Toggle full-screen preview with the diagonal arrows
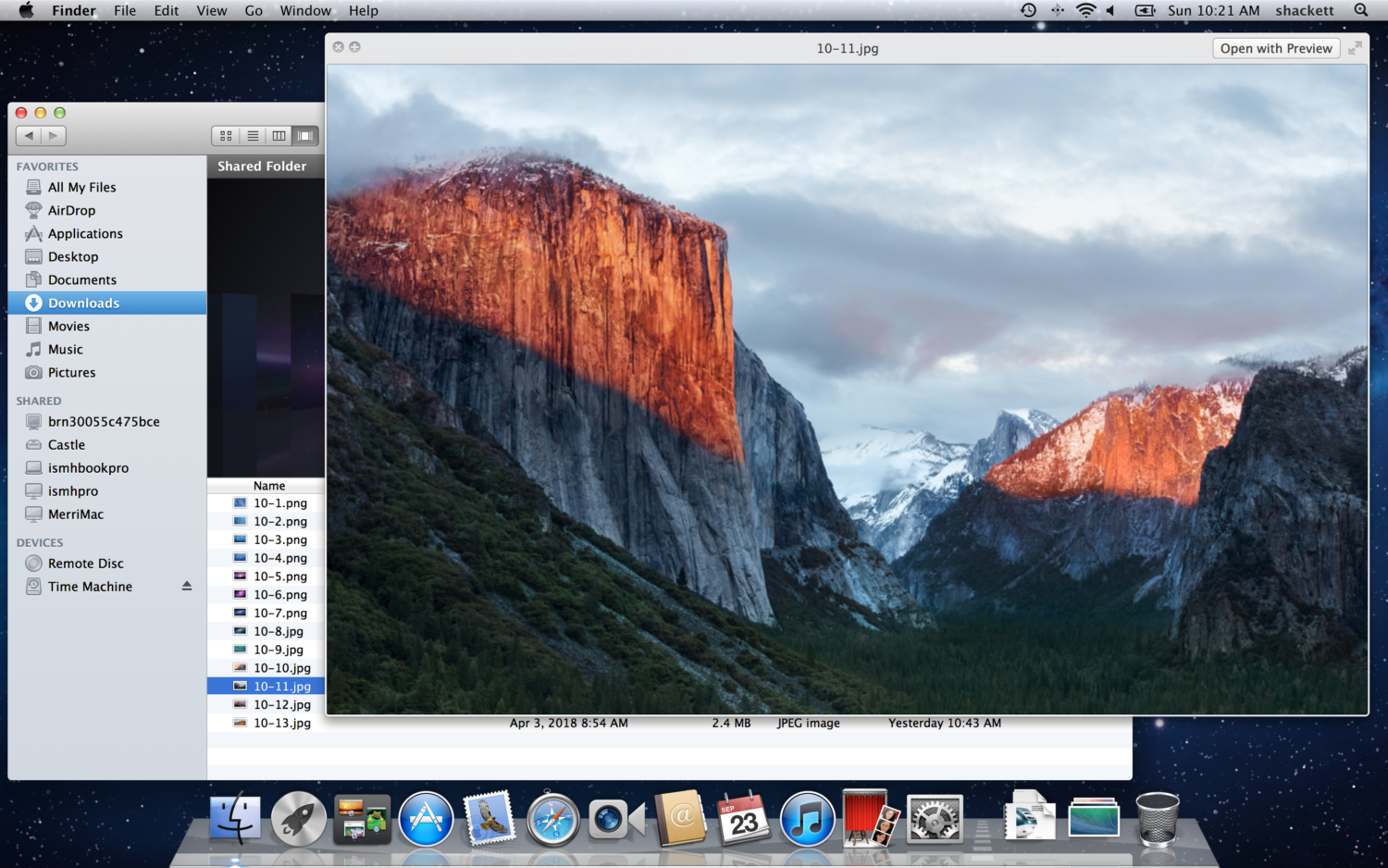The image size is (1388, 868). pyautogui.click(x=1355, y=47)
